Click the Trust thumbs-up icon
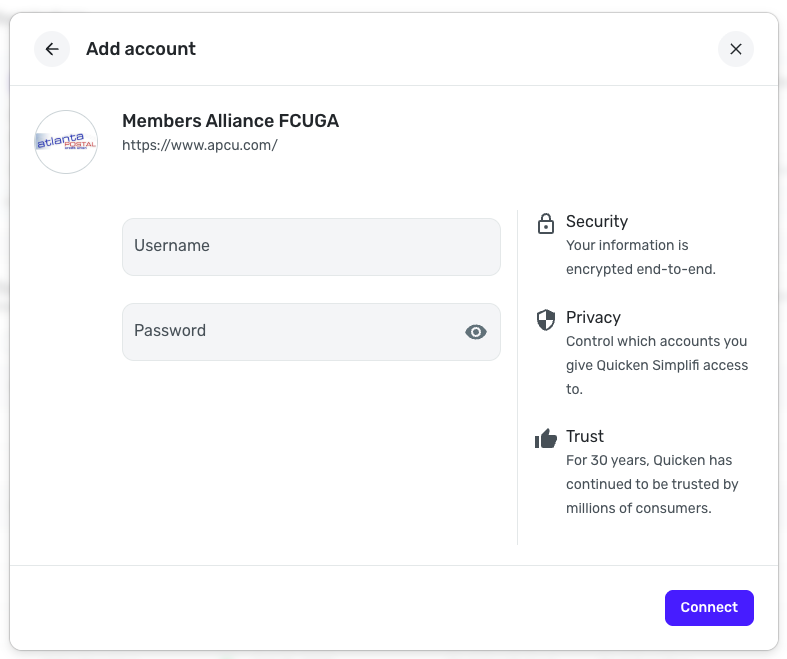 tap(546, 438)
